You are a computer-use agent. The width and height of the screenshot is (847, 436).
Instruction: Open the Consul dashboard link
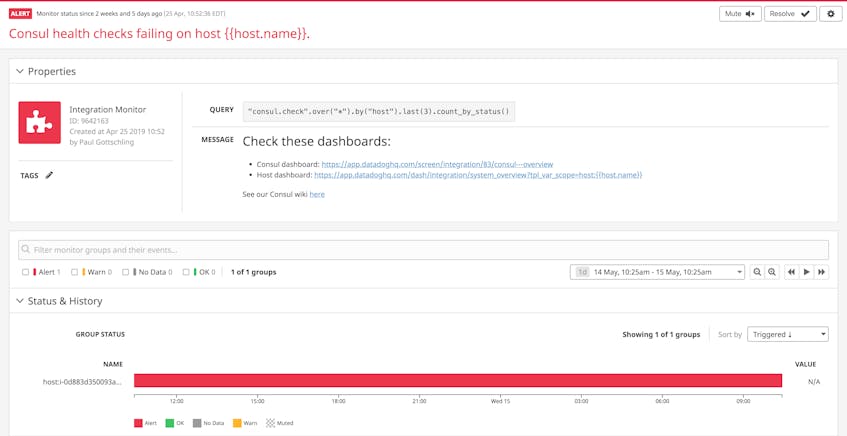pos(437,164)
